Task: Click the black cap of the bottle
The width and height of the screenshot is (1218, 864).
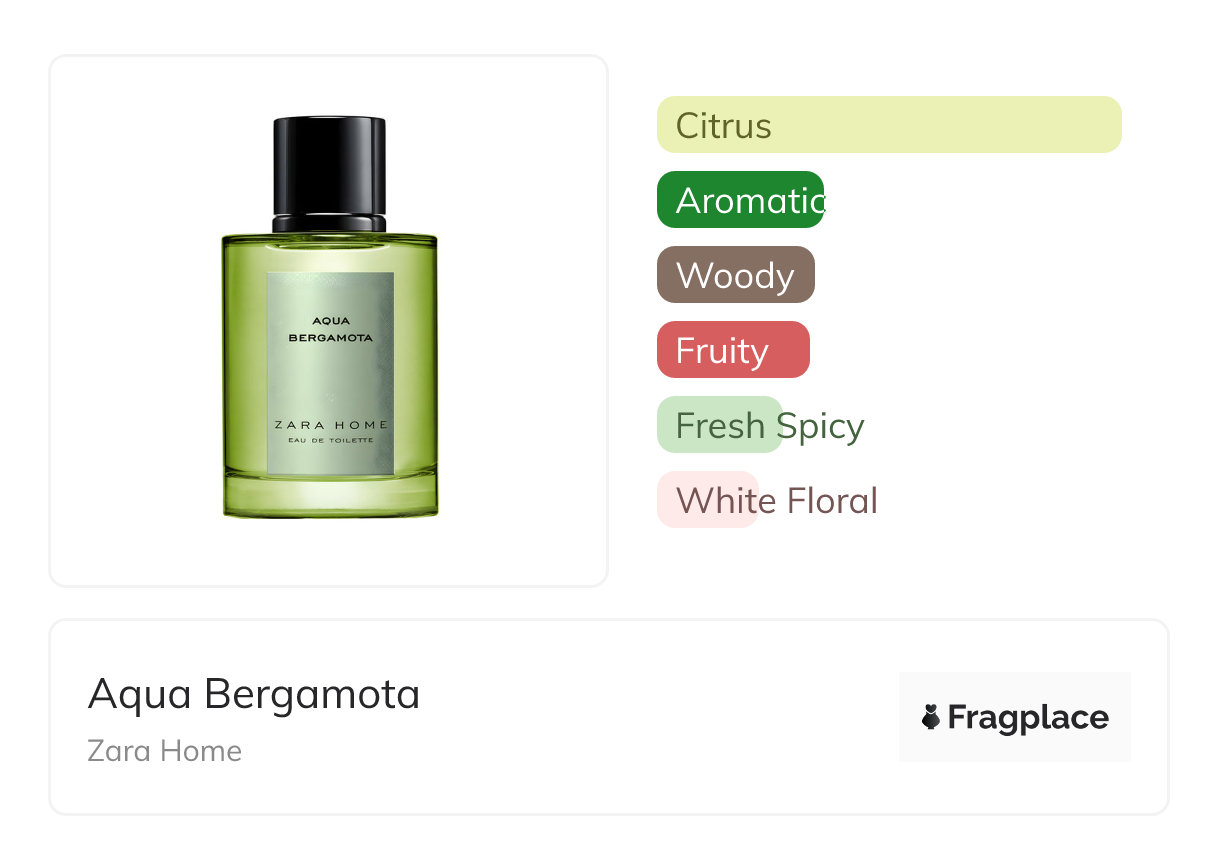Action: tap(330, 166)
